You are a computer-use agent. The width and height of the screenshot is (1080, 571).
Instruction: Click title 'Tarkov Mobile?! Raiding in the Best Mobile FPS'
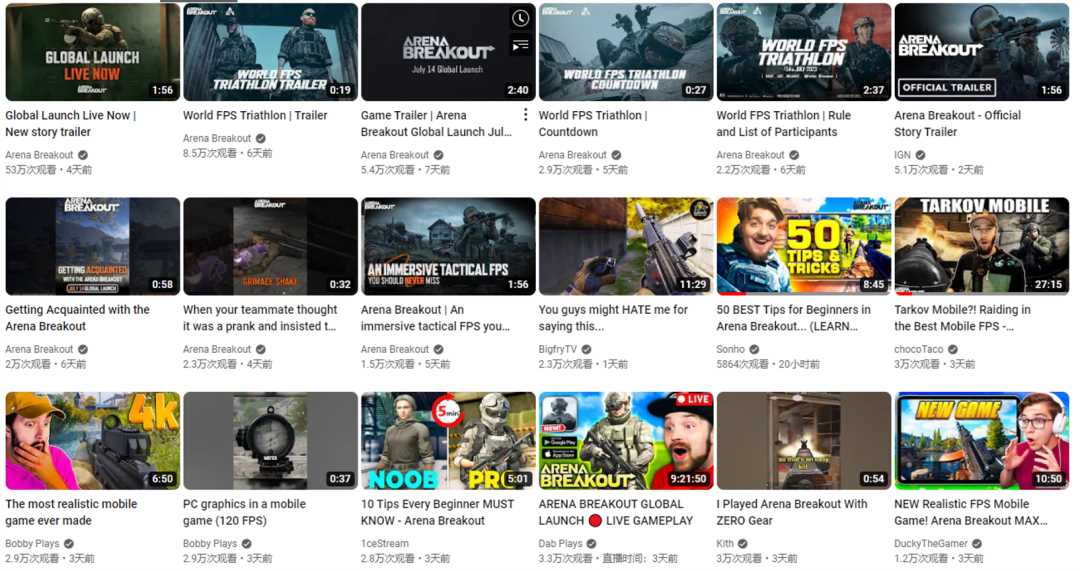coord(962,318)
